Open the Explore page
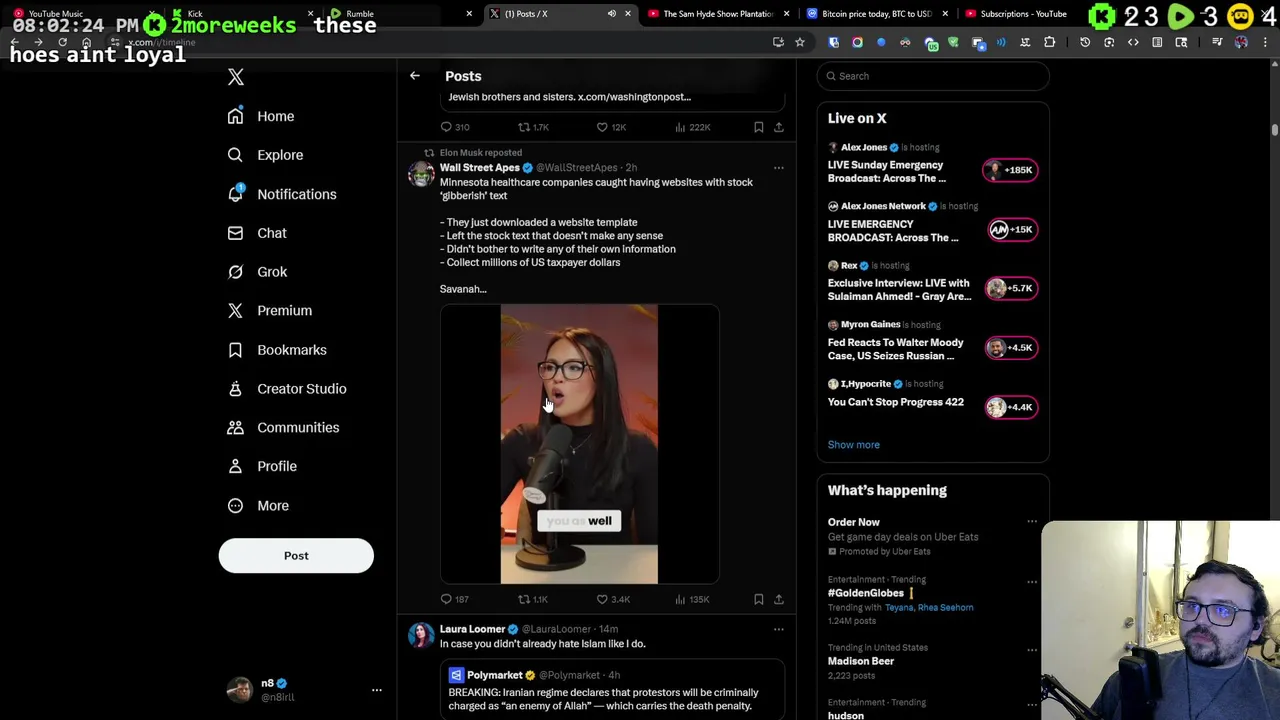Image resolution: width=1280 pixels, height=720 pixels. coord(265,155)
